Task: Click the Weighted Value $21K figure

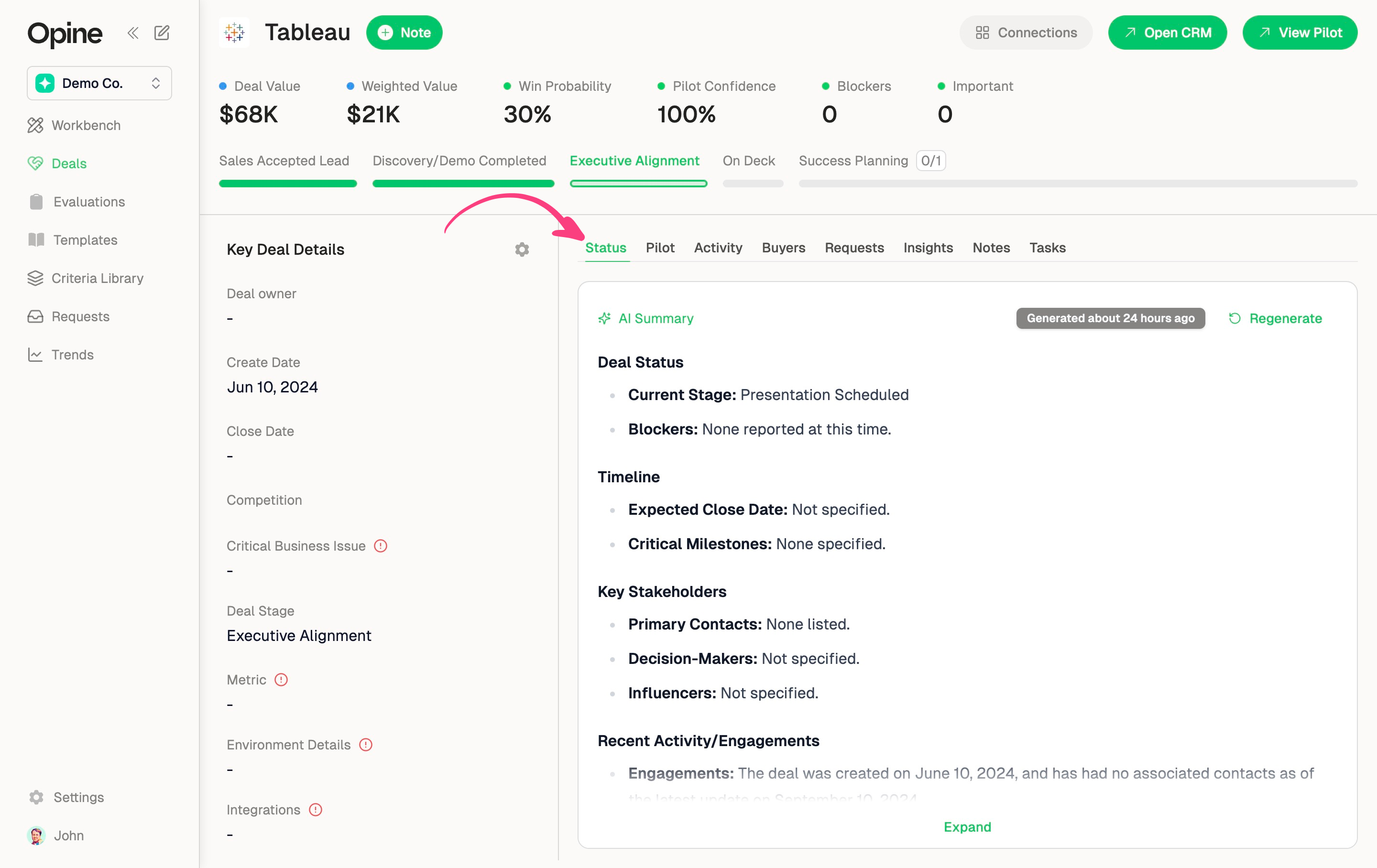Action: pos(373,114)
